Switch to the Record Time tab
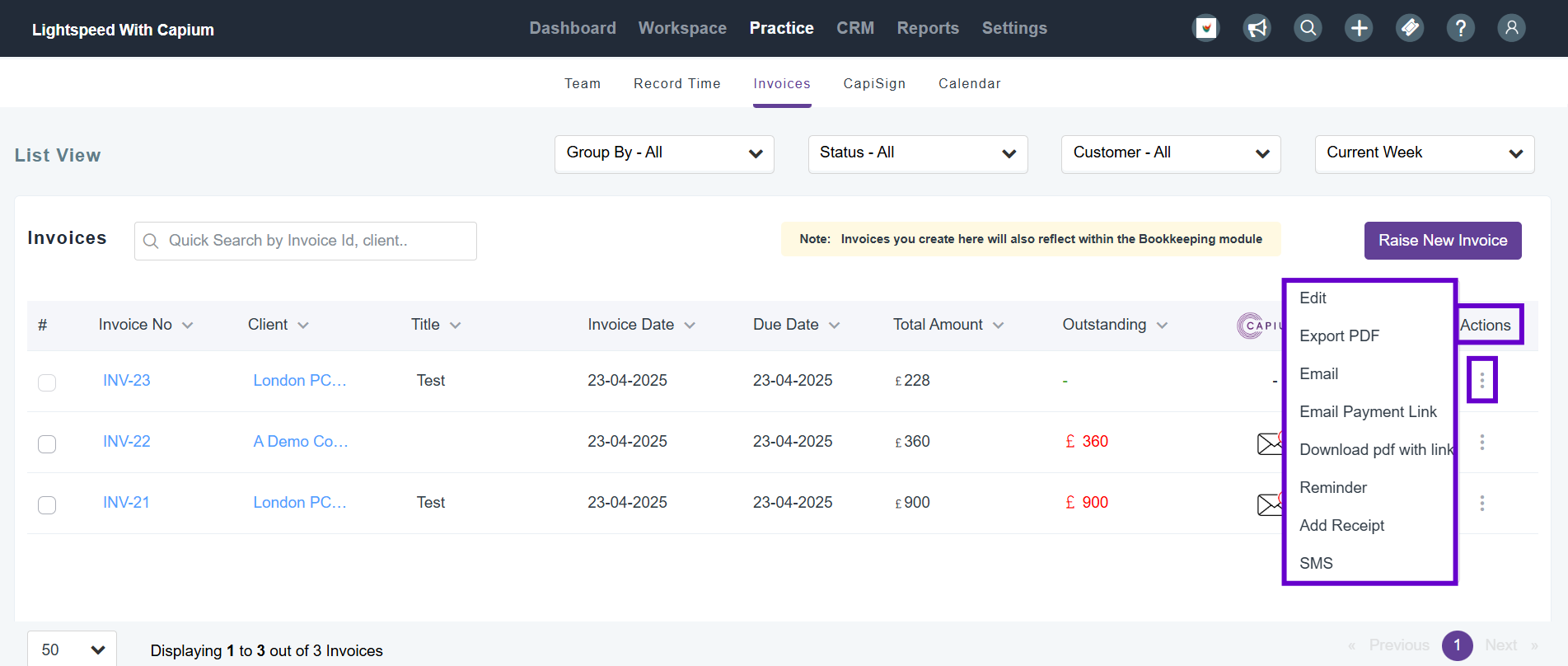 tap(677, 83)
